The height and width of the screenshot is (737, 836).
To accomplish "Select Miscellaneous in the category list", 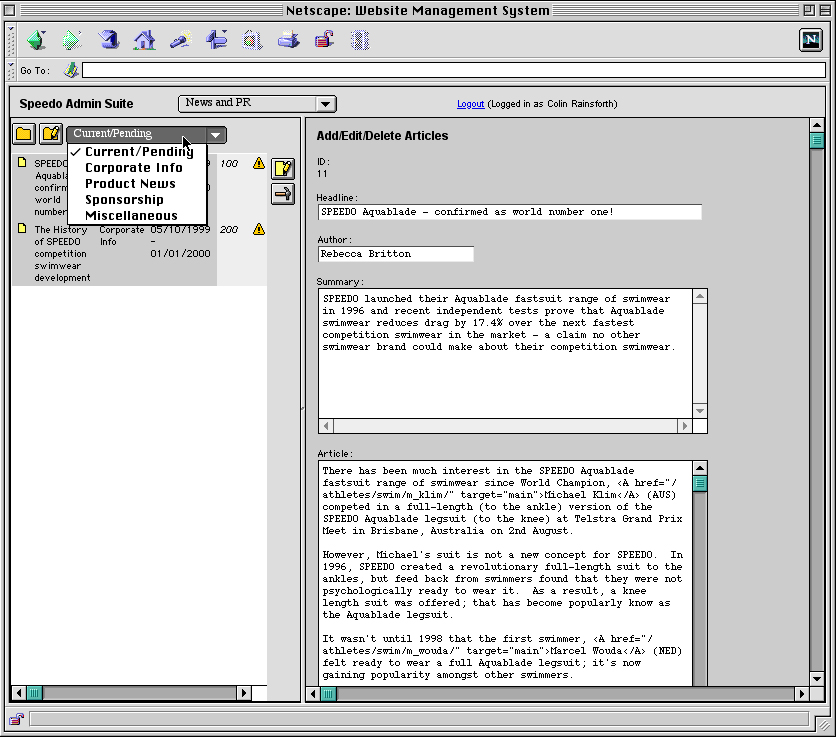I will [x=131, y=216].
